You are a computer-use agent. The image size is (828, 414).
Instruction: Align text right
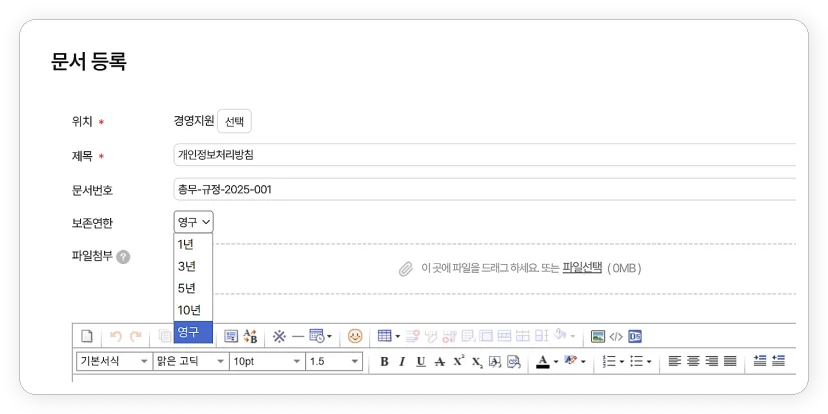tap(712, 362)
